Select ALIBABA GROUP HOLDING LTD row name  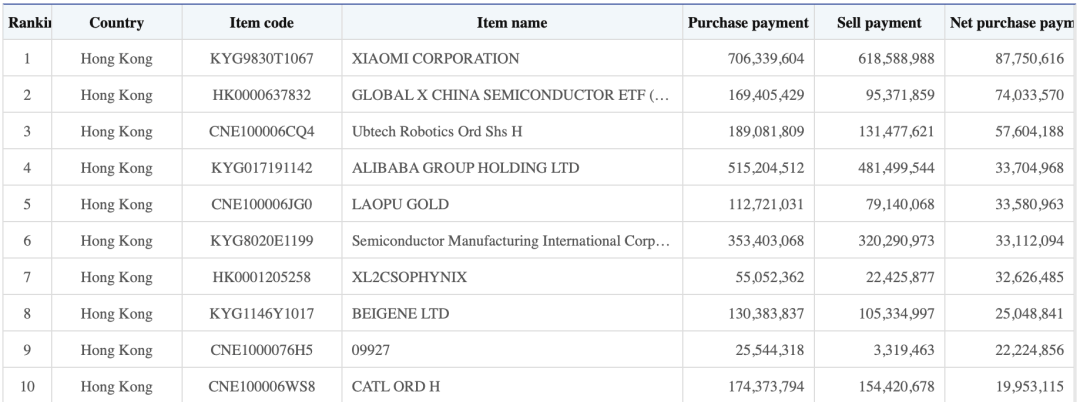451,168
